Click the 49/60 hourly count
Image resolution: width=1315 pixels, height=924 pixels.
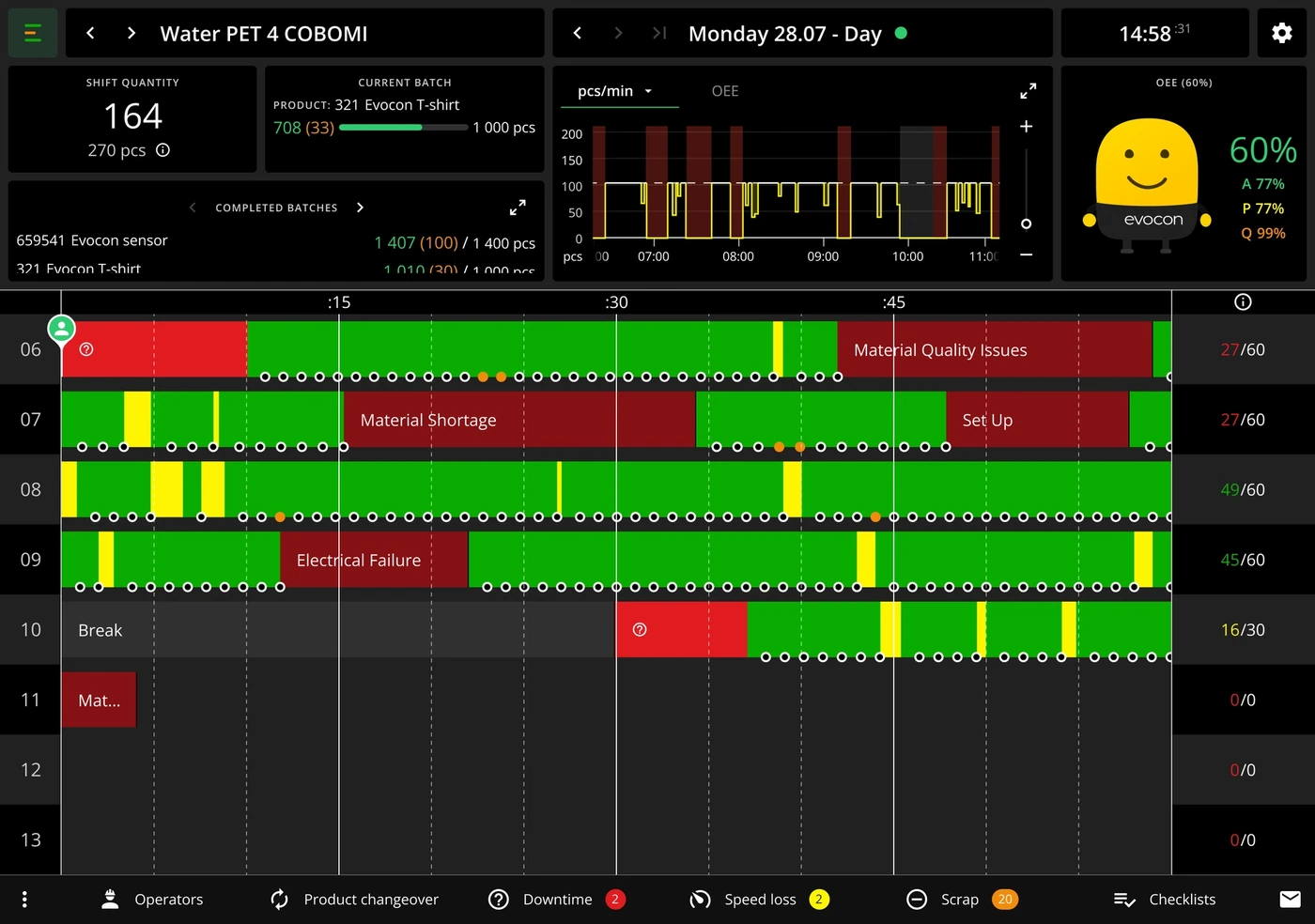pyautogui.click(x=1243, y=489)
